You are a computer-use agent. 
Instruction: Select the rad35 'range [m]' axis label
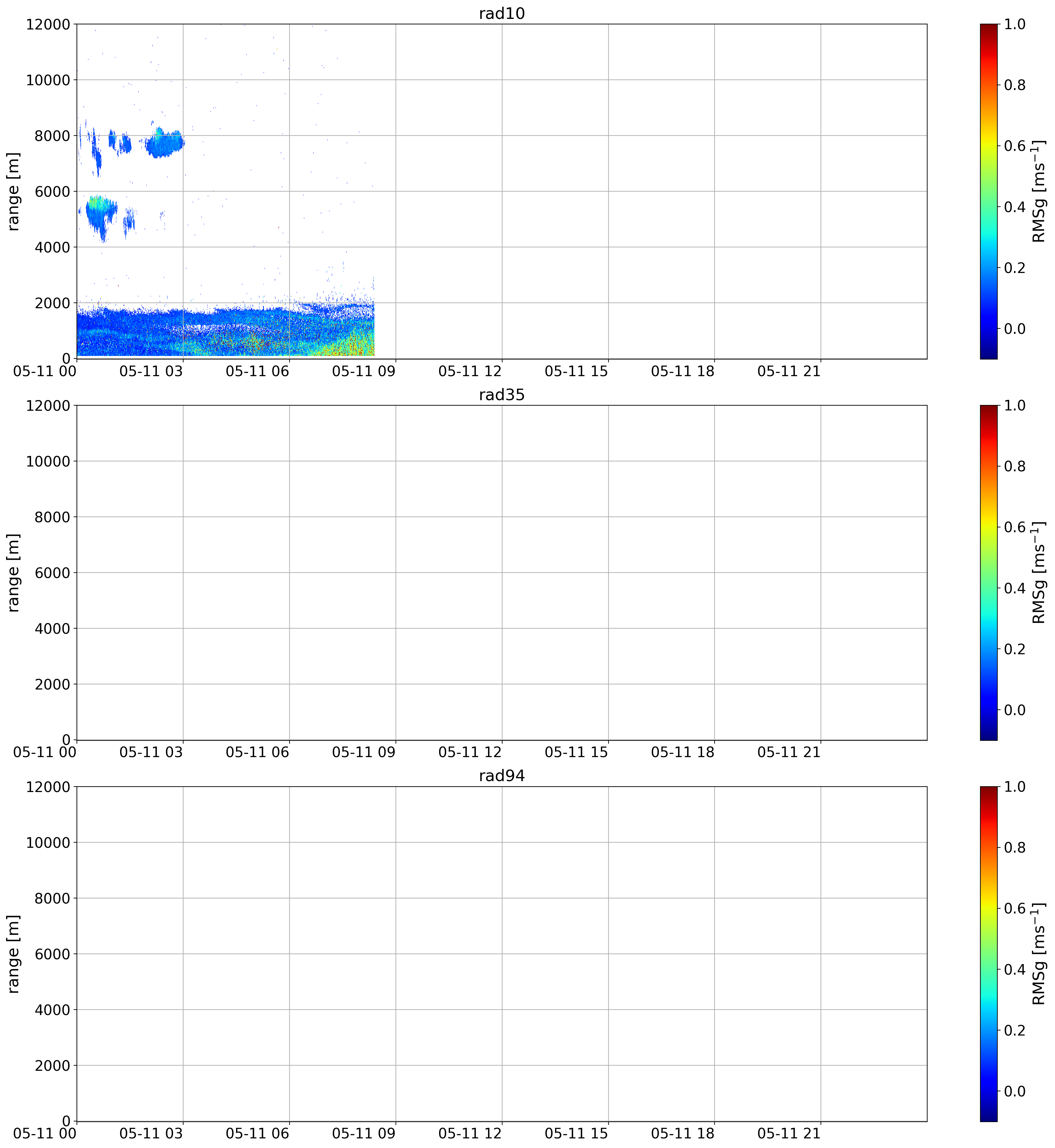coord(13,573)
